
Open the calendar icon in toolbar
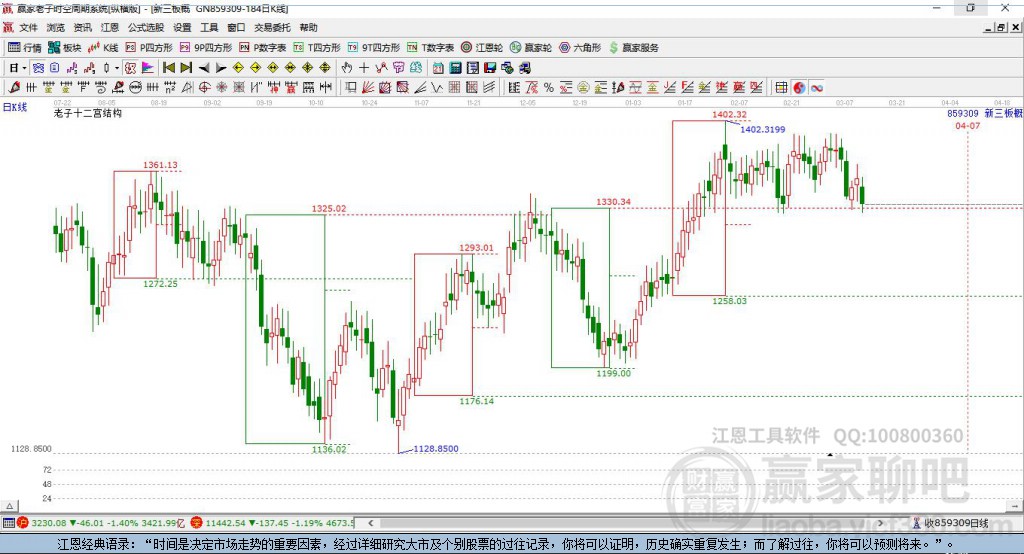(x=438, y=68)
